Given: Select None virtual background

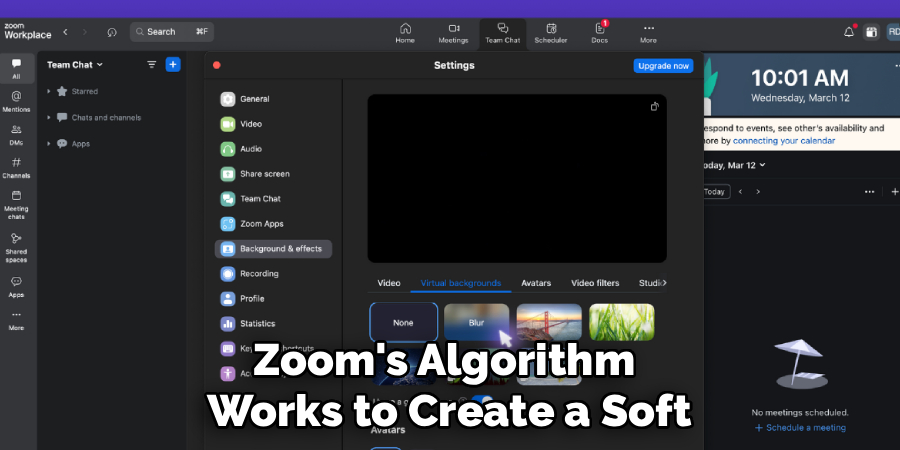Looking at the screenshot, I should [404, 323].
